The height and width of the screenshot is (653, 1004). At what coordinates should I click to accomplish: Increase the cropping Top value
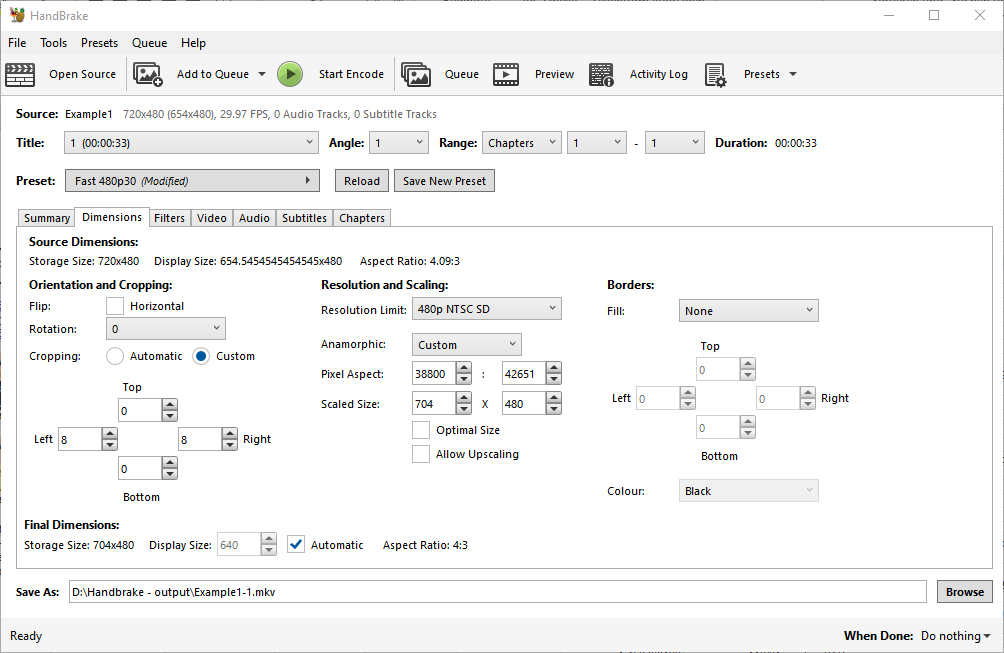pyautogui.click(x=170, y=405)
